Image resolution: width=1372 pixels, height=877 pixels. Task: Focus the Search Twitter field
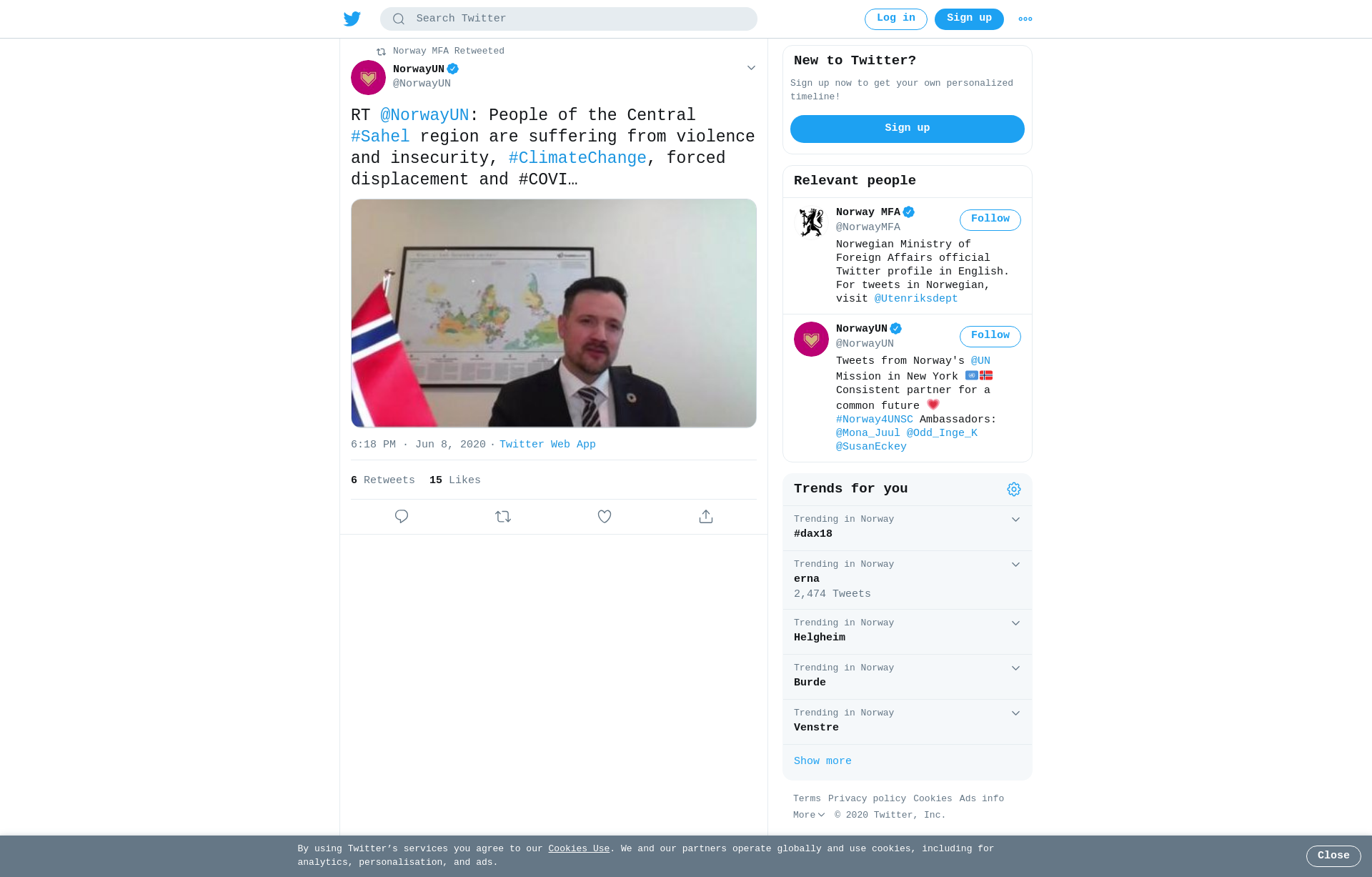tap(569, 19)
